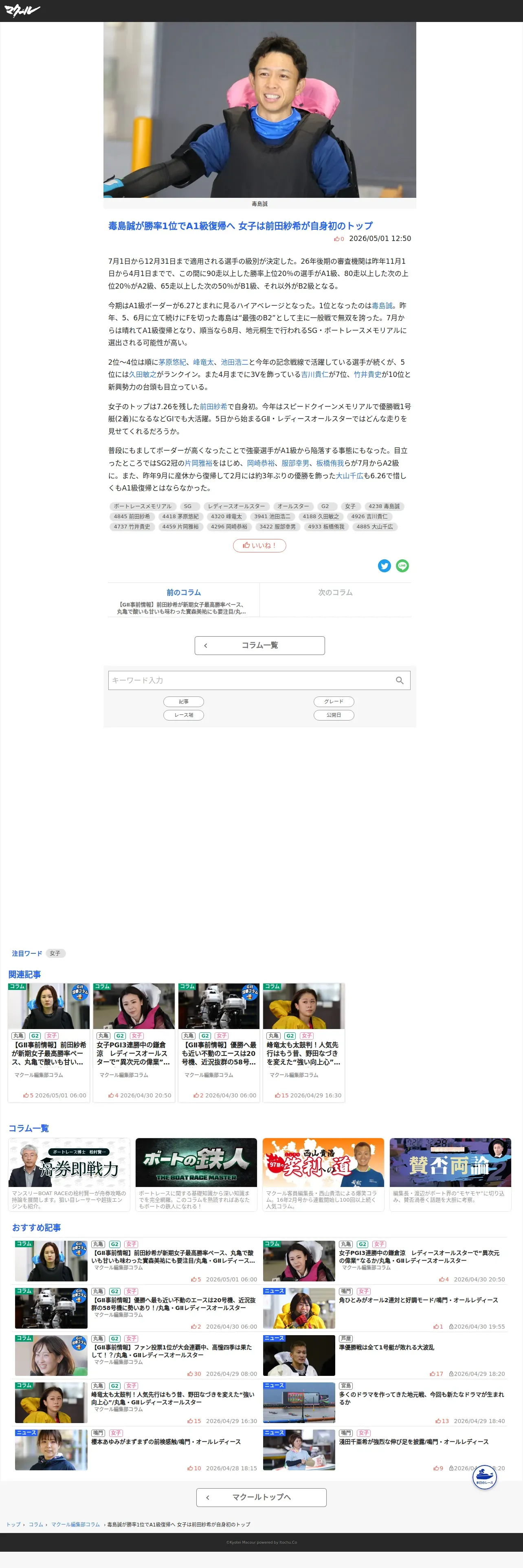The height and width of the screenshot is (1568, 523).
Task: Share the article on Twitter
Action: (384, 565)
